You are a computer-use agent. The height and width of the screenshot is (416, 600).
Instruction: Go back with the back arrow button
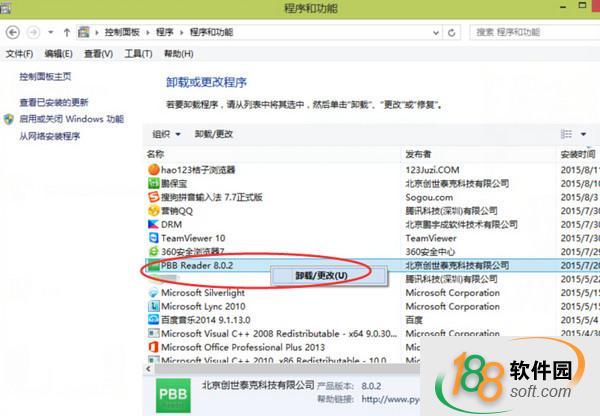13,33
